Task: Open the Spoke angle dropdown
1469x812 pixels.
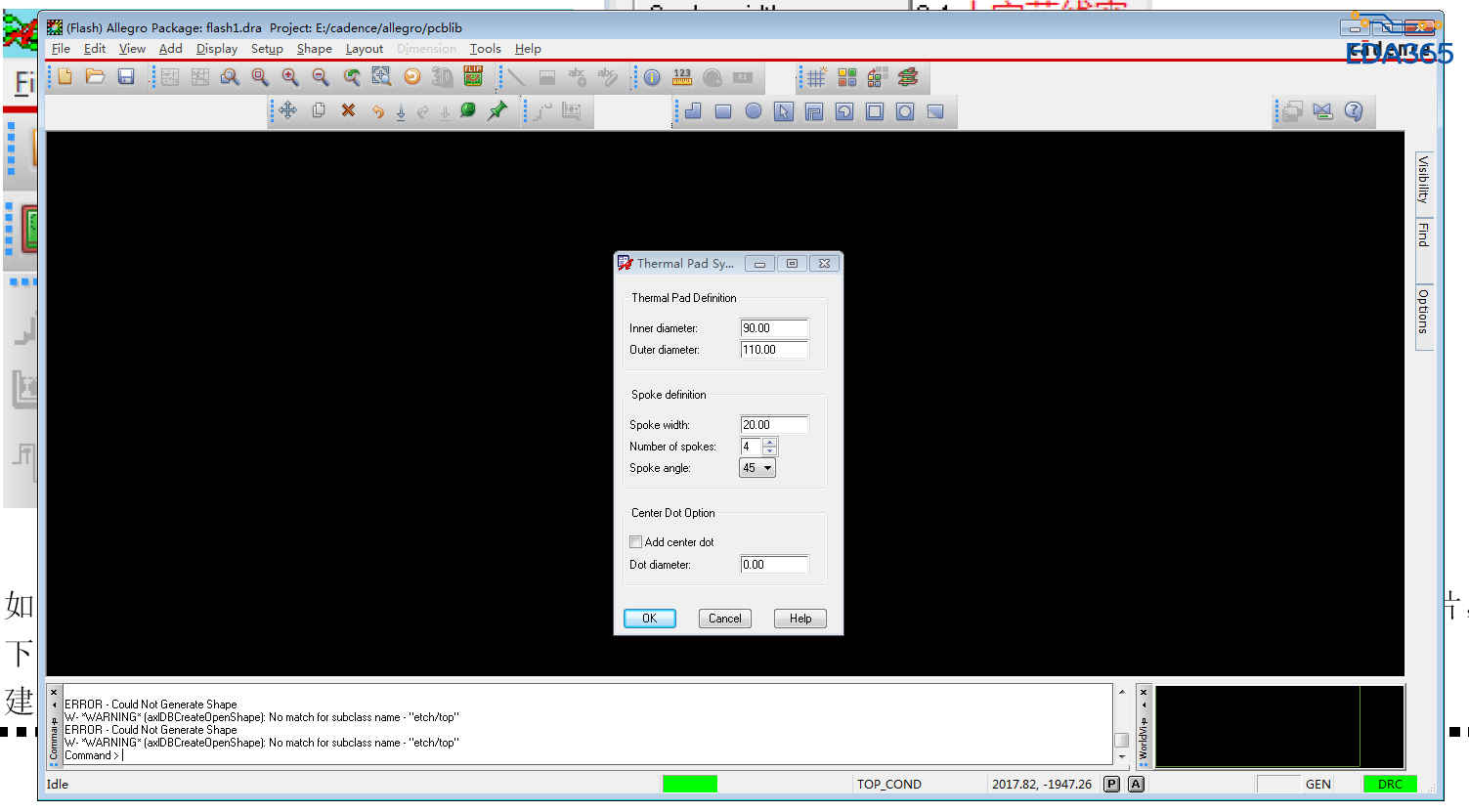Action: tap(757, 468)
